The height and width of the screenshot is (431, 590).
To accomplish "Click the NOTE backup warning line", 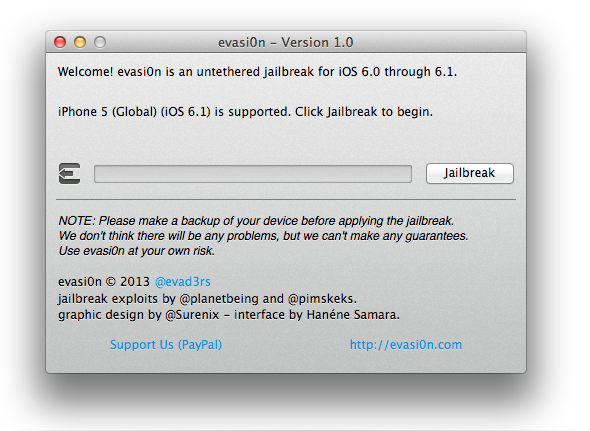I will (x=256, y=221).
